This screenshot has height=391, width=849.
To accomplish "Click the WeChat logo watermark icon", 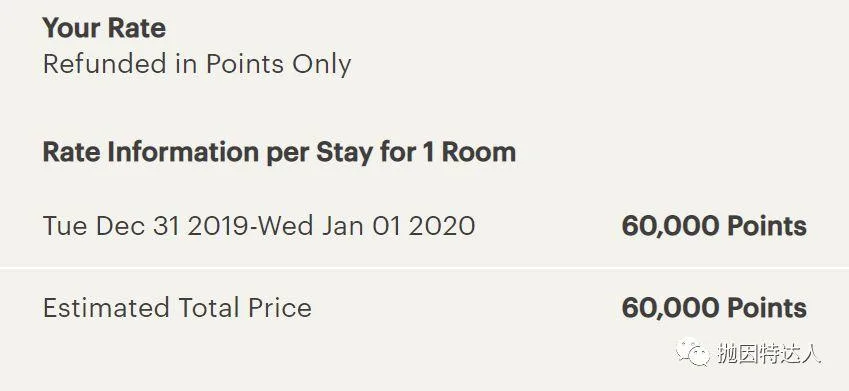I will 694,351.
